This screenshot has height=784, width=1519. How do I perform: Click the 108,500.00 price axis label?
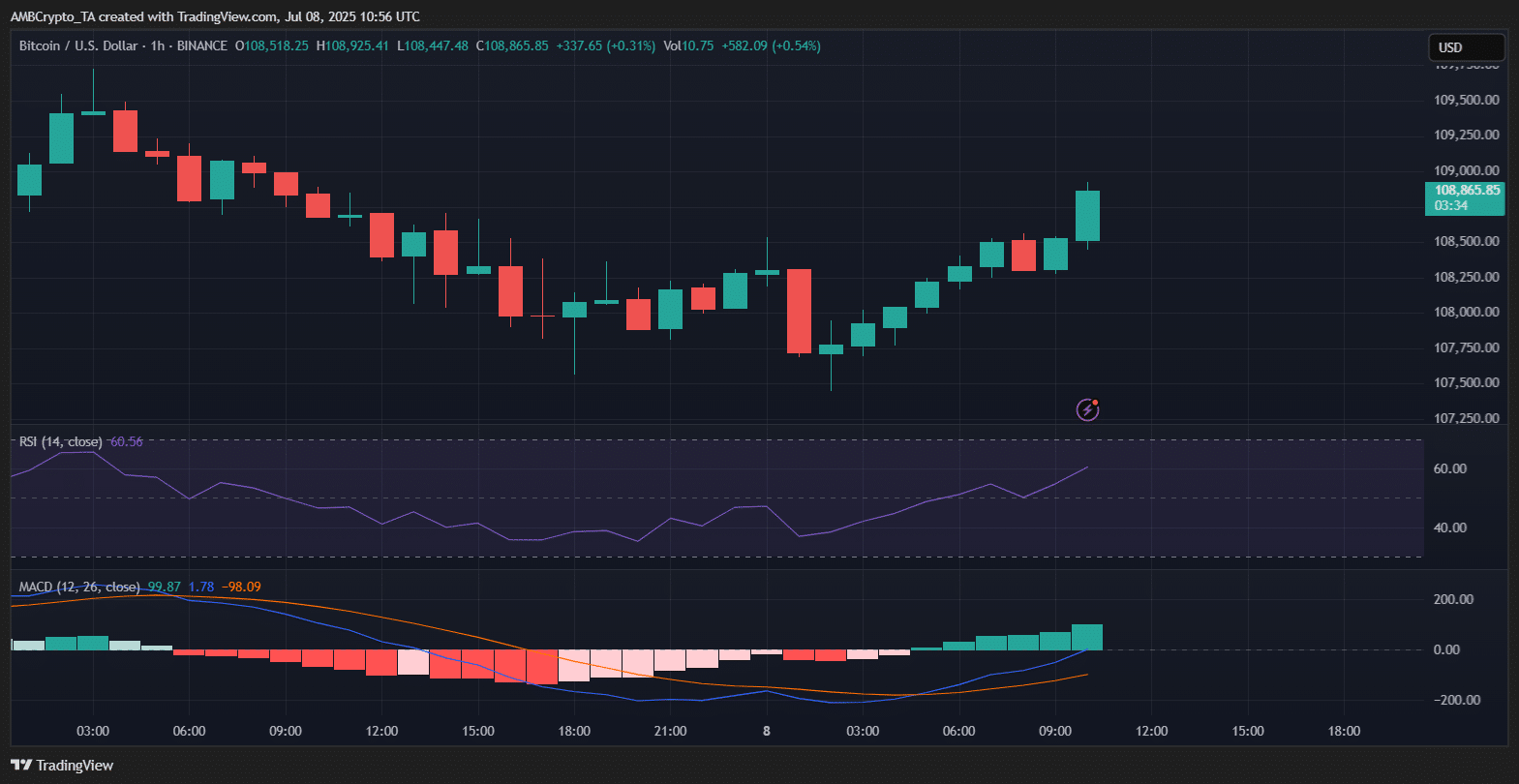click(x=1466, y=241)
